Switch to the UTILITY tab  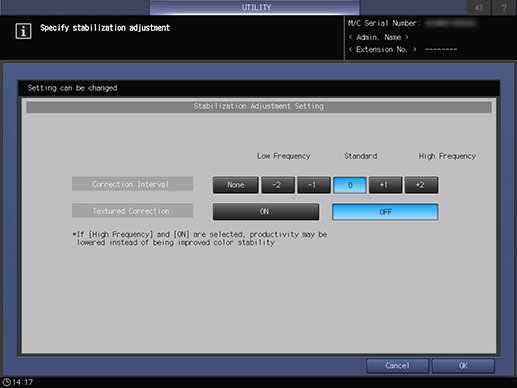click(255, 7)
